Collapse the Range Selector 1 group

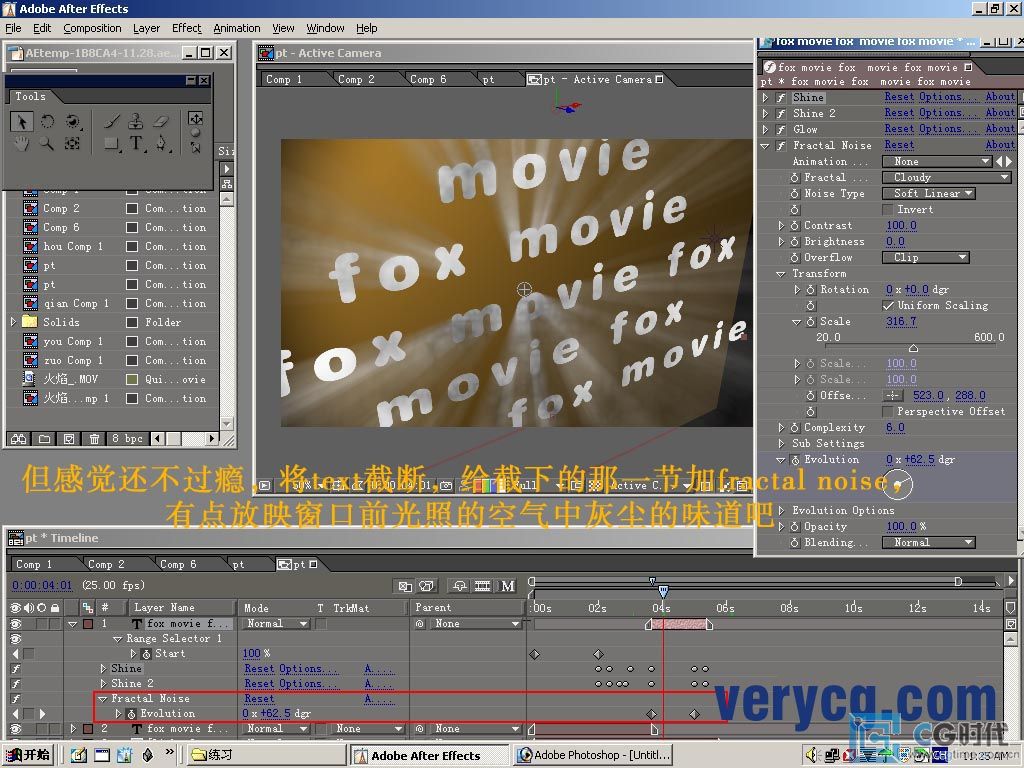point(118,639)
